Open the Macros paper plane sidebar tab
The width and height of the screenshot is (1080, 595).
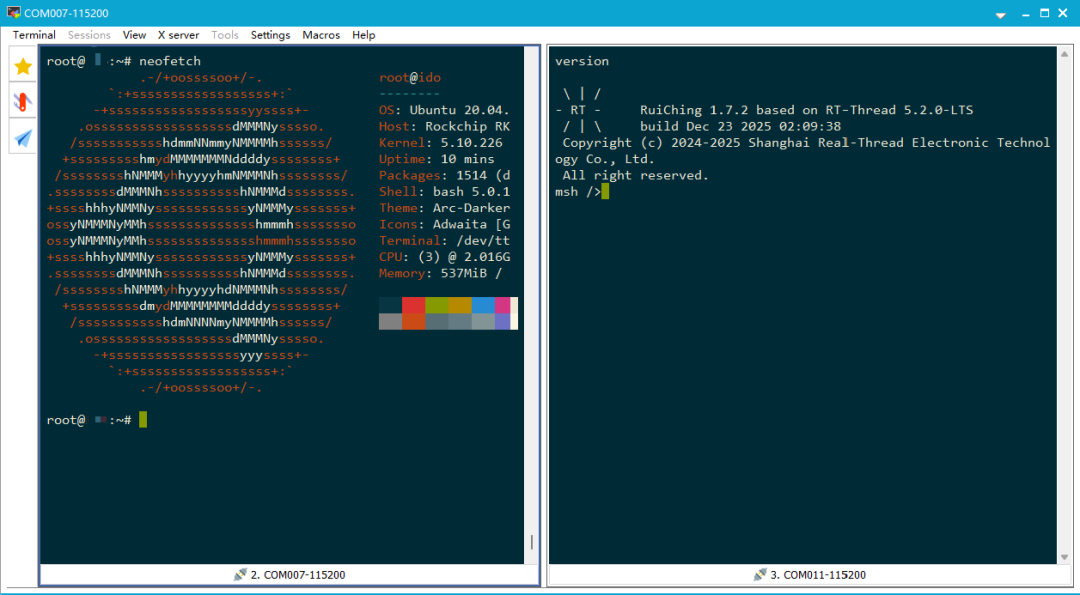click(23, 136)
